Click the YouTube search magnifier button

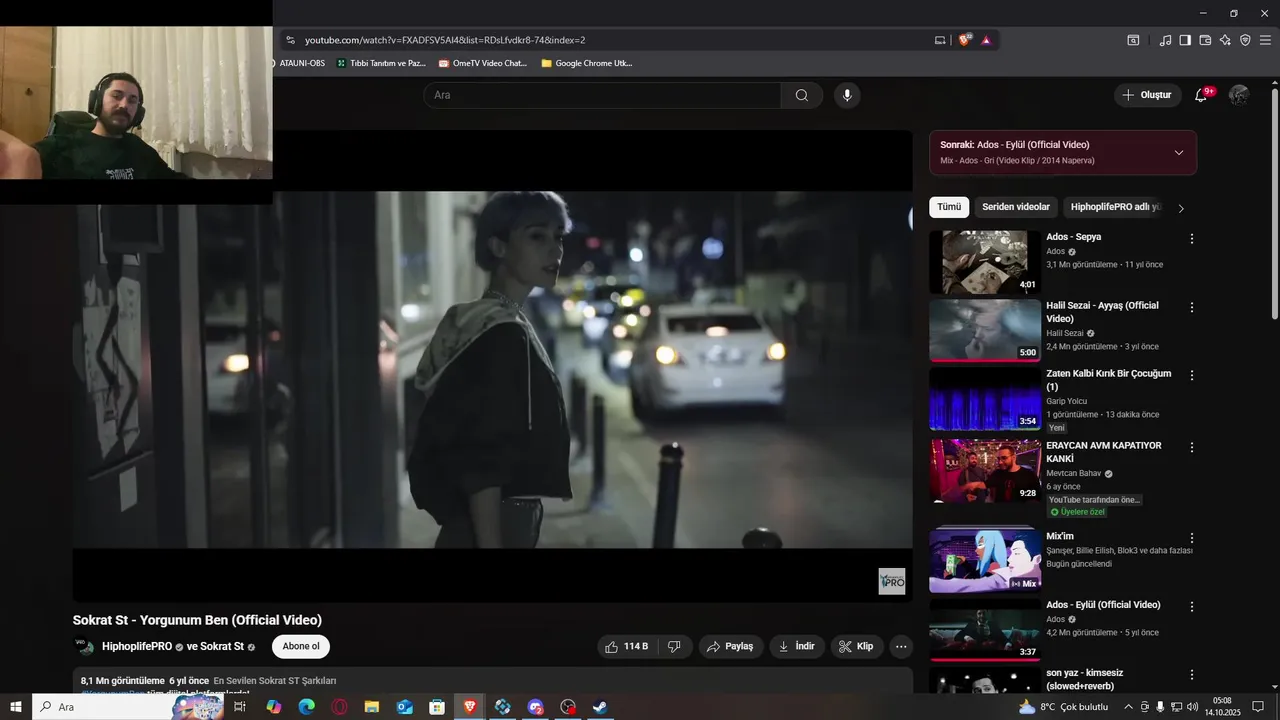click(x=802, y=95)
